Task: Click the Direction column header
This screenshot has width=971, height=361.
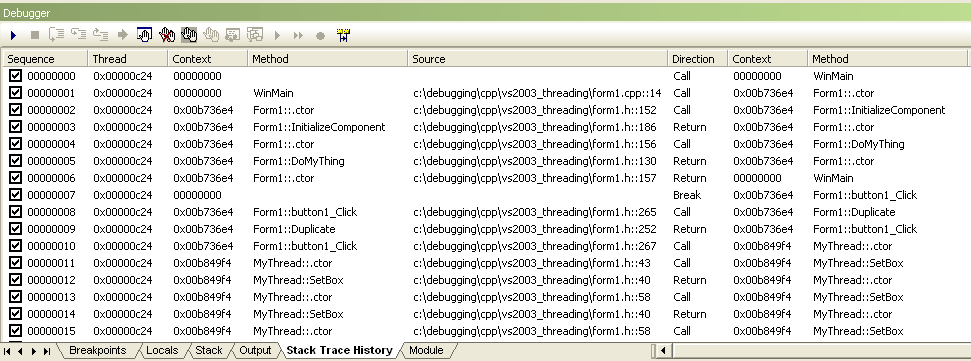Action: tap(697, 59)
